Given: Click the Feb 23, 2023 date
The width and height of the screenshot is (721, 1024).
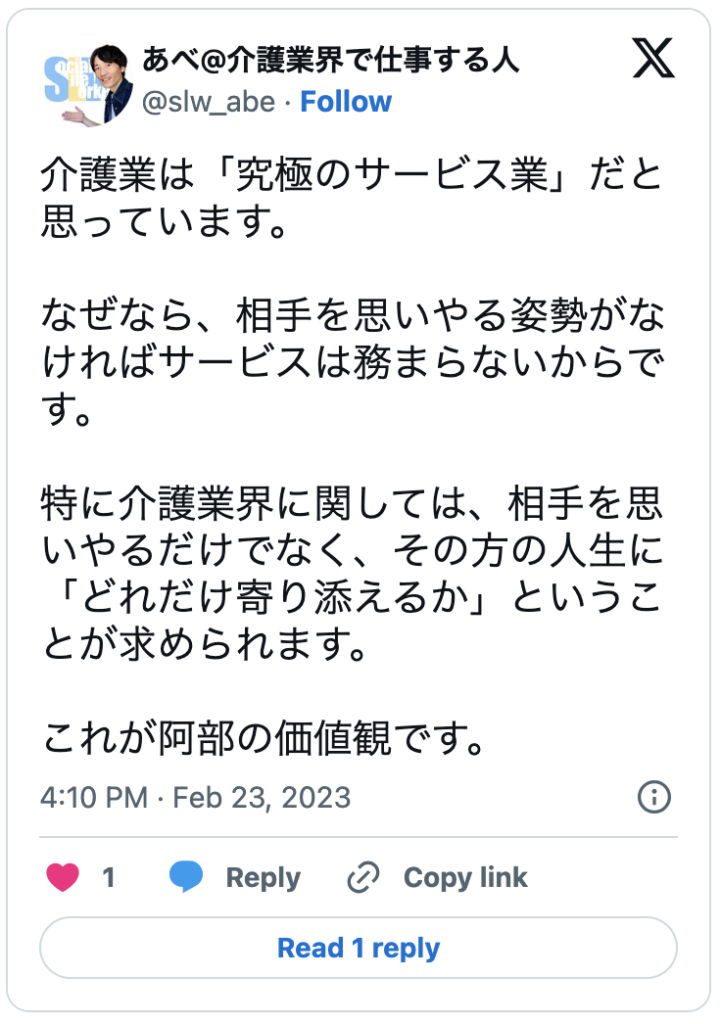Looking at the screenshot, I should pyautogui.click(x=262, y=797).
